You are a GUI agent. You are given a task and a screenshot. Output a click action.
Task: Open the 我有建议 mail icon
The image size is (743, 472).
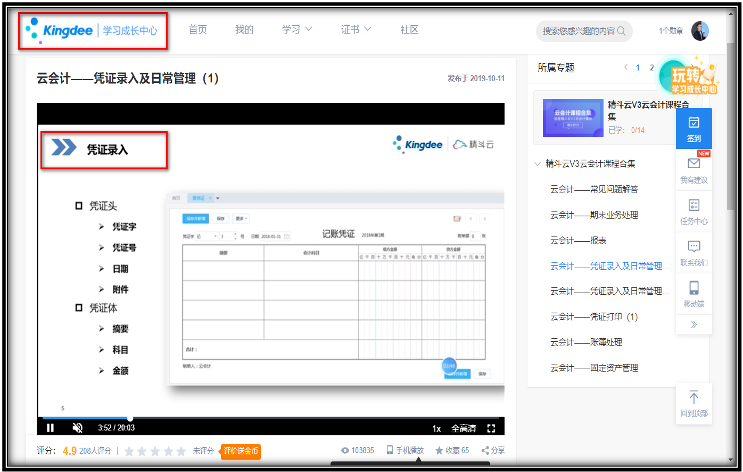(x=694, y=168)
